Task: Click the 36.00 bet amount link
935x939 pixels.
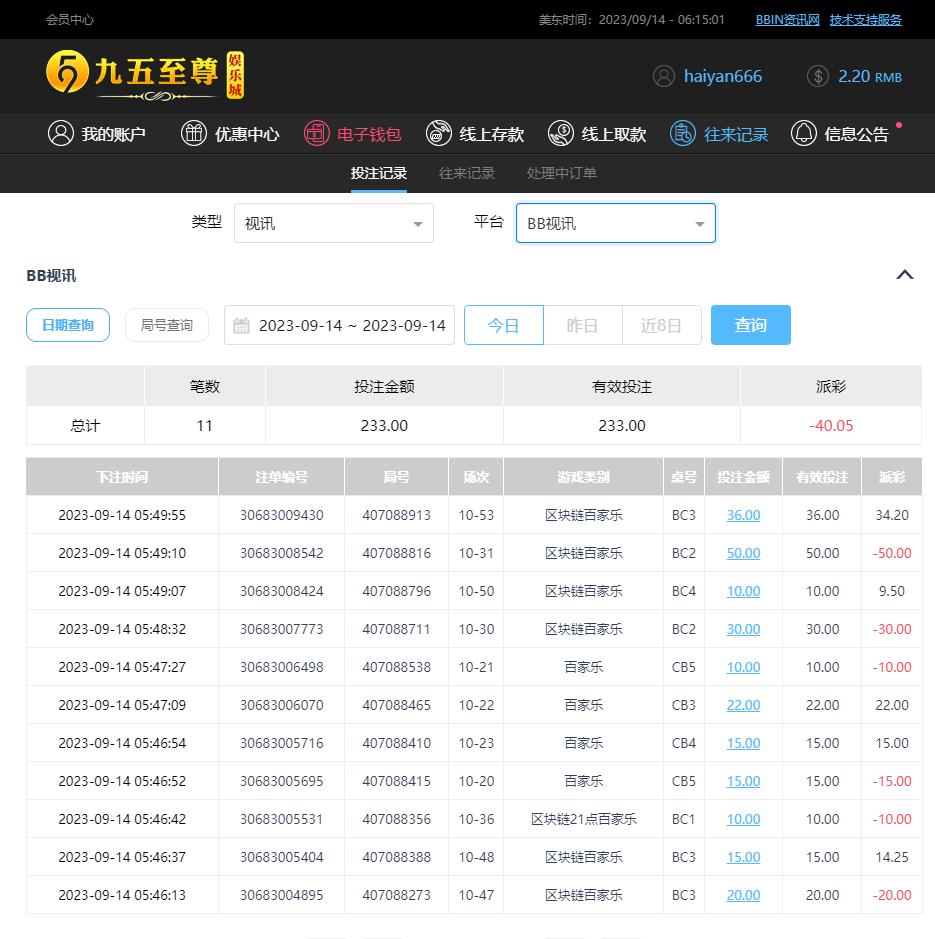Action: coord(743,515)
